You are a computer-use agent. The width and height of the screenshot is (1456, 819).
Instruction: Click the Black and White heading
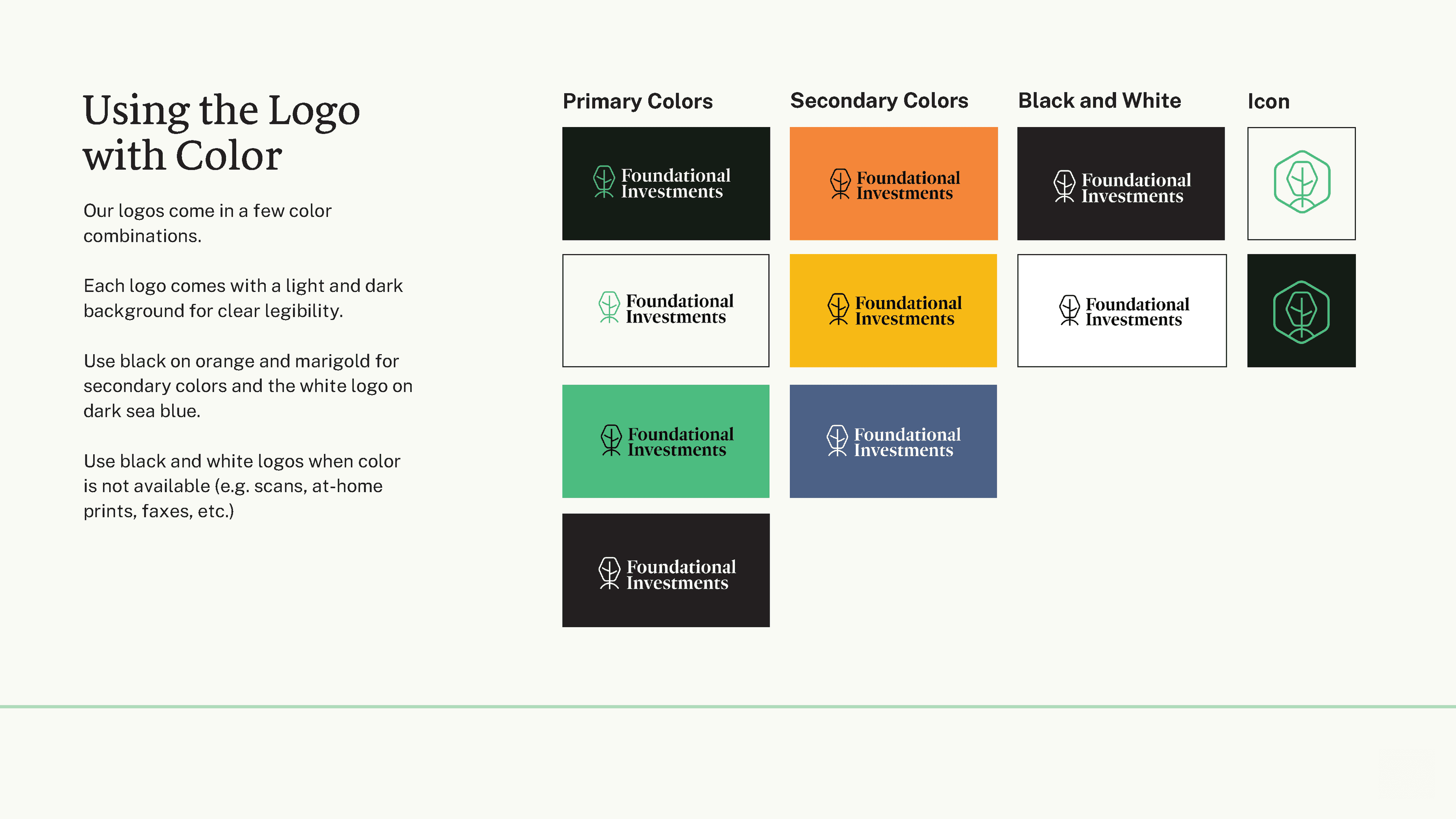1099,100
